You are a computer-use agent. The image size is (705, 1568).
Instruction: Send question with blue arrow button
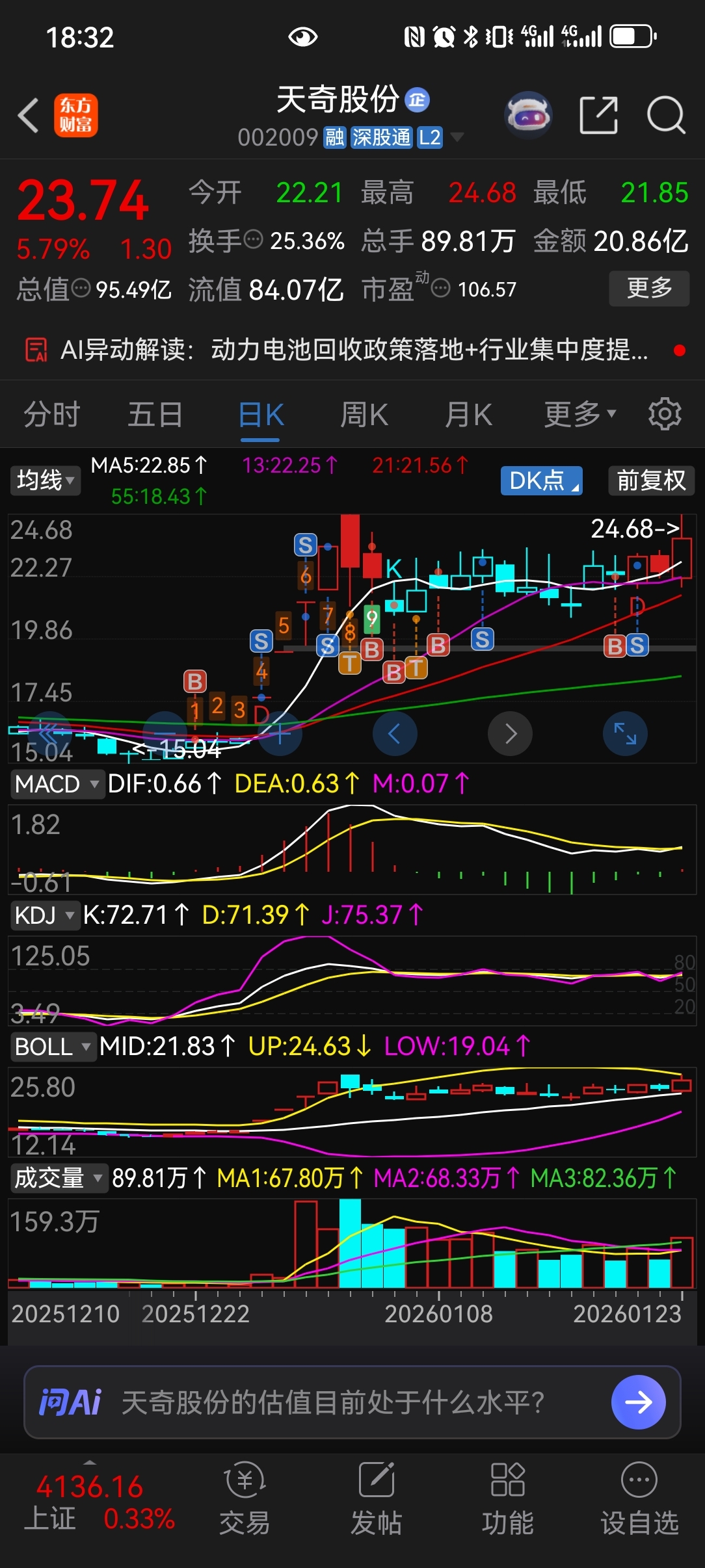[638, 1402]
